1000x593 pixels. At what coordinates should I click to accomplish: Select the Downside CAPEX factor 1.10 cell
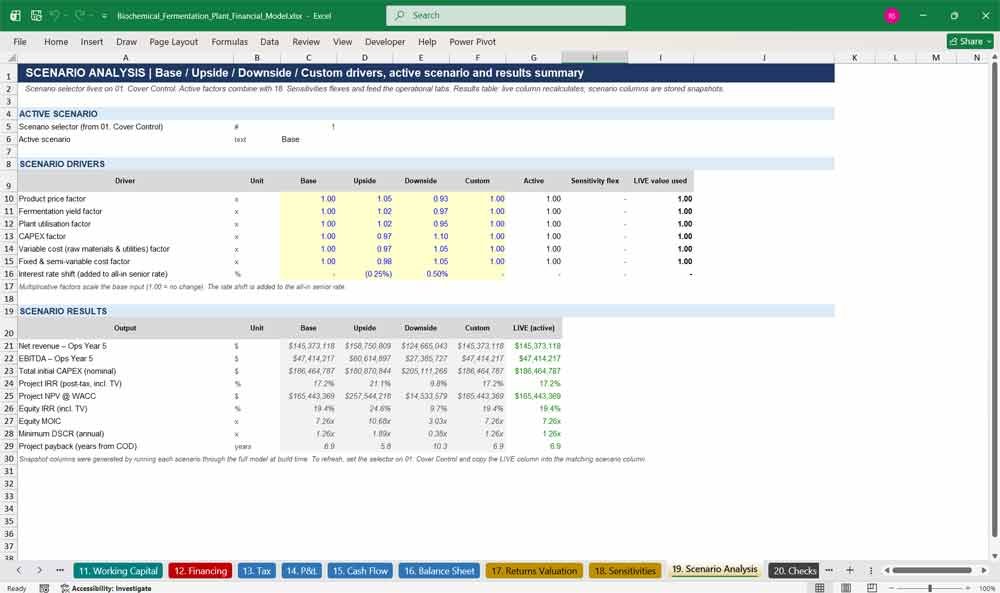click(x=421, y=237)
